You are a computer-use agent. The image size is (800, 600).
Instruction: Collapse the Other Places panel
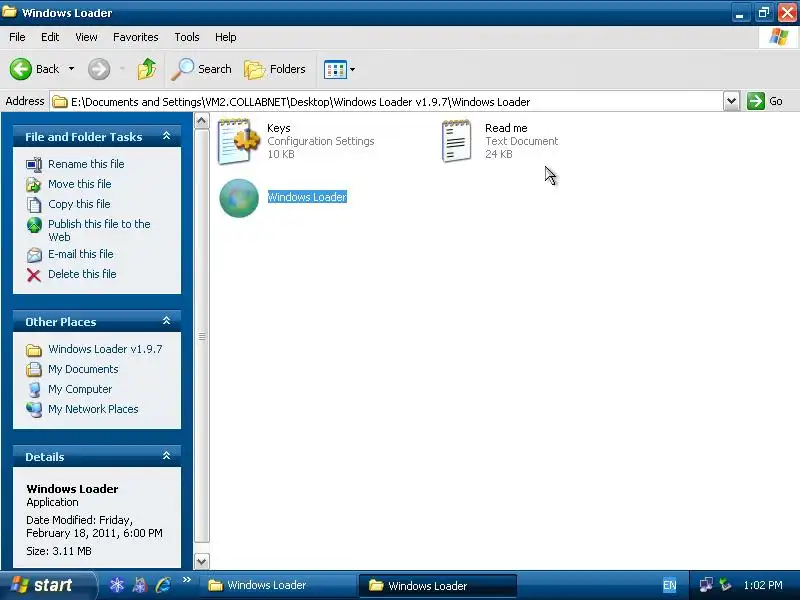[x=166, y=321]
